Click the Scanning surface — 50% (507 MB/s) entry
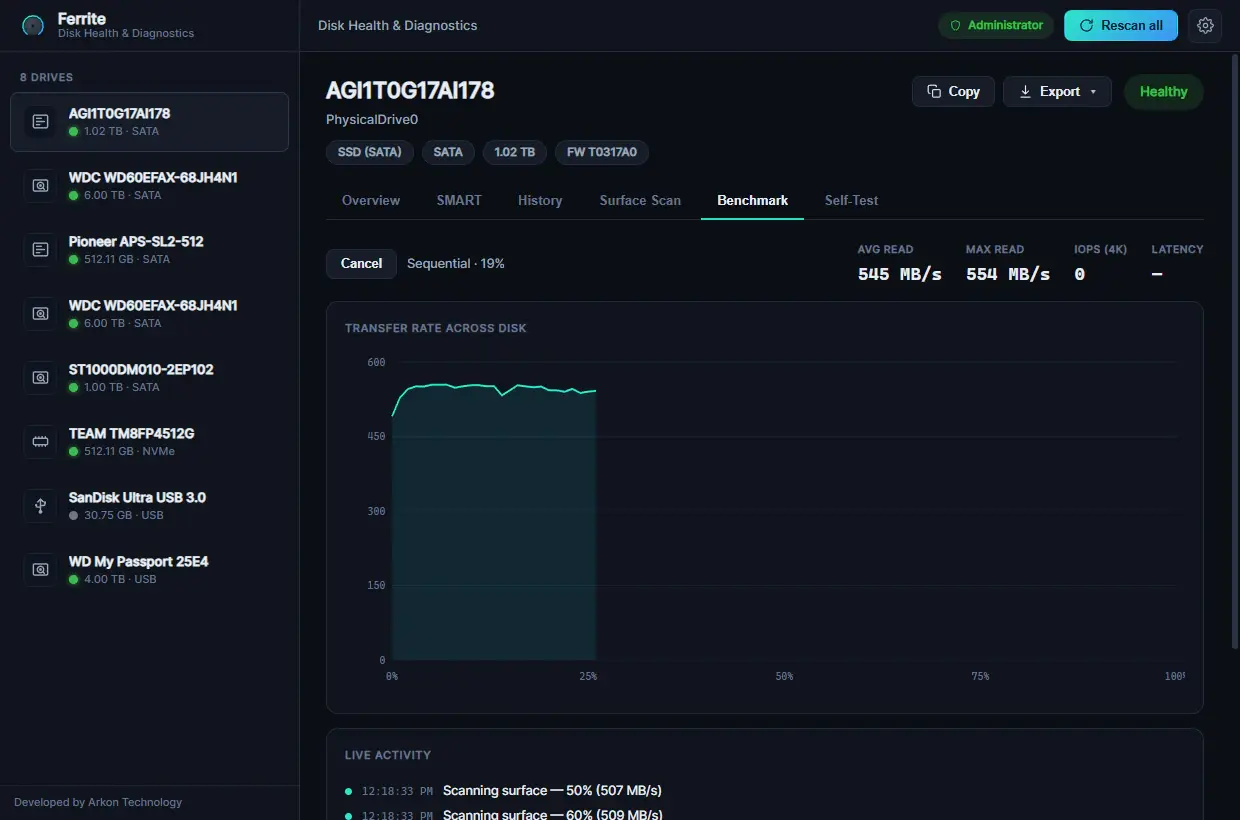 click(x=552, y=790)
